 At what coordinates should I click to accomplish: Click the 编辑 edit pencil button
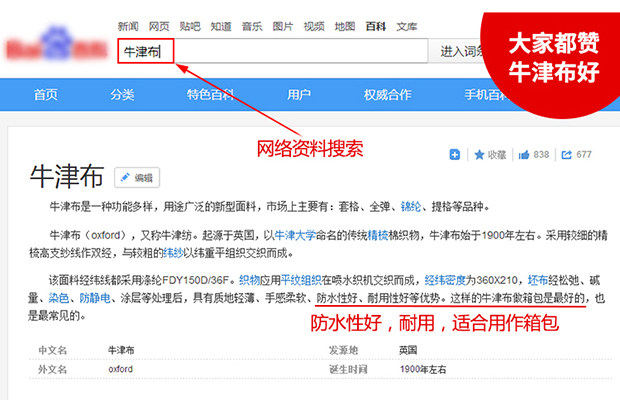tap(137, 177)
